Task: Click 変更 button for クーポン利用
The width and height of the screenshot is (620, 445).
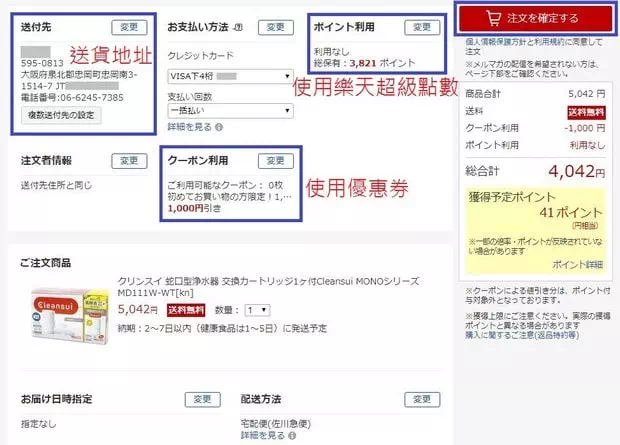Action: pyautogui.click(x=276, y=161)
